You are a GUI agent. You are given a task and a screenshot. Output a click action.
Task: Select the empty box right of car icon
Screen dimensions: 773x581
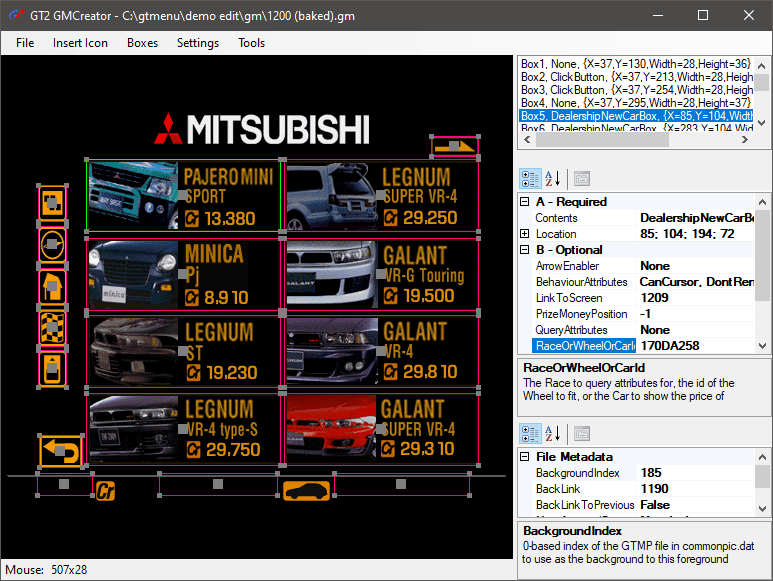pos(401,484)
